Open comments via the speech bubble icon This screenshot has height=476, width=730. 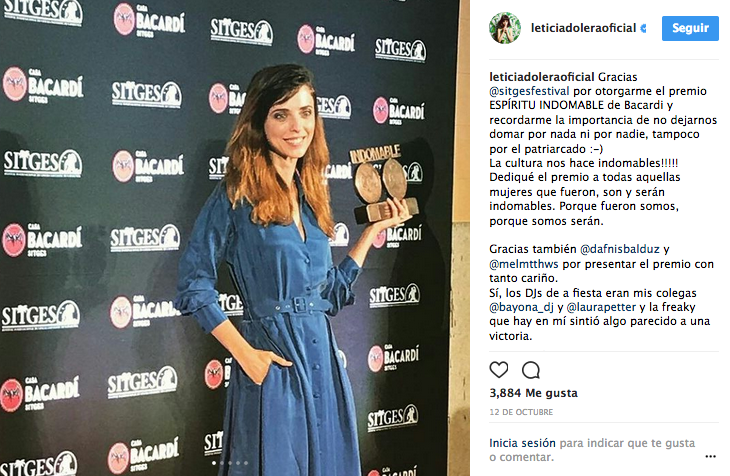point(531,370)
